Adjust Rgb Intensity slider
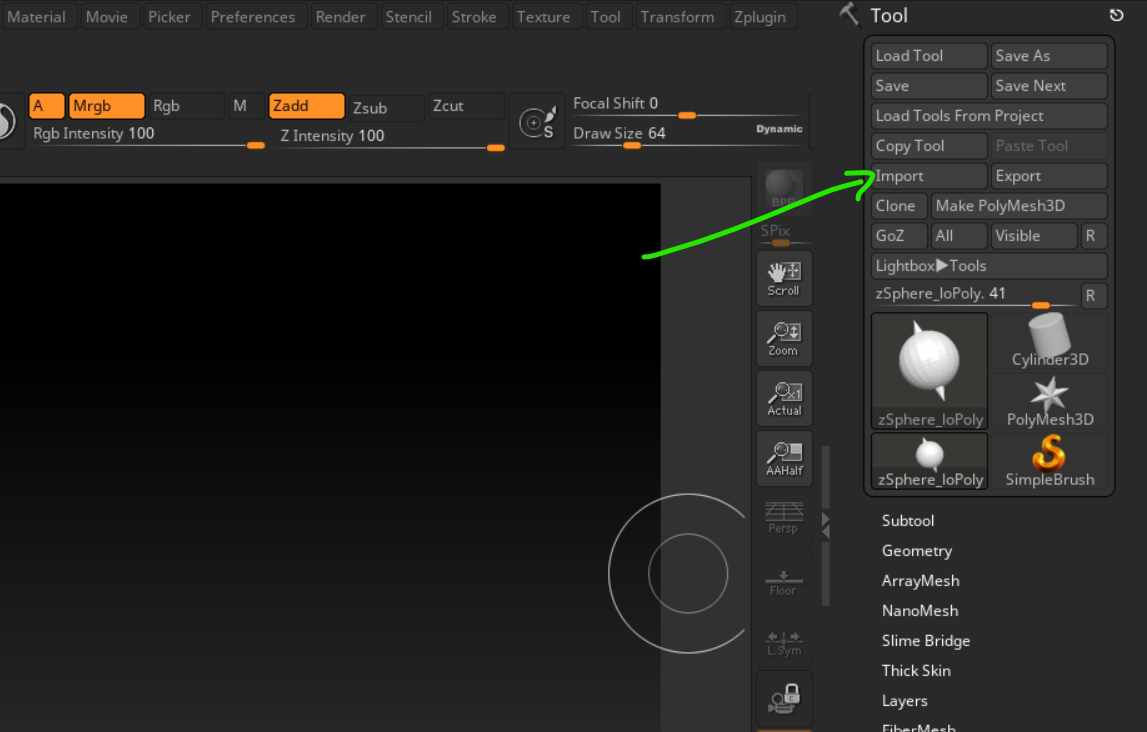 147,136
